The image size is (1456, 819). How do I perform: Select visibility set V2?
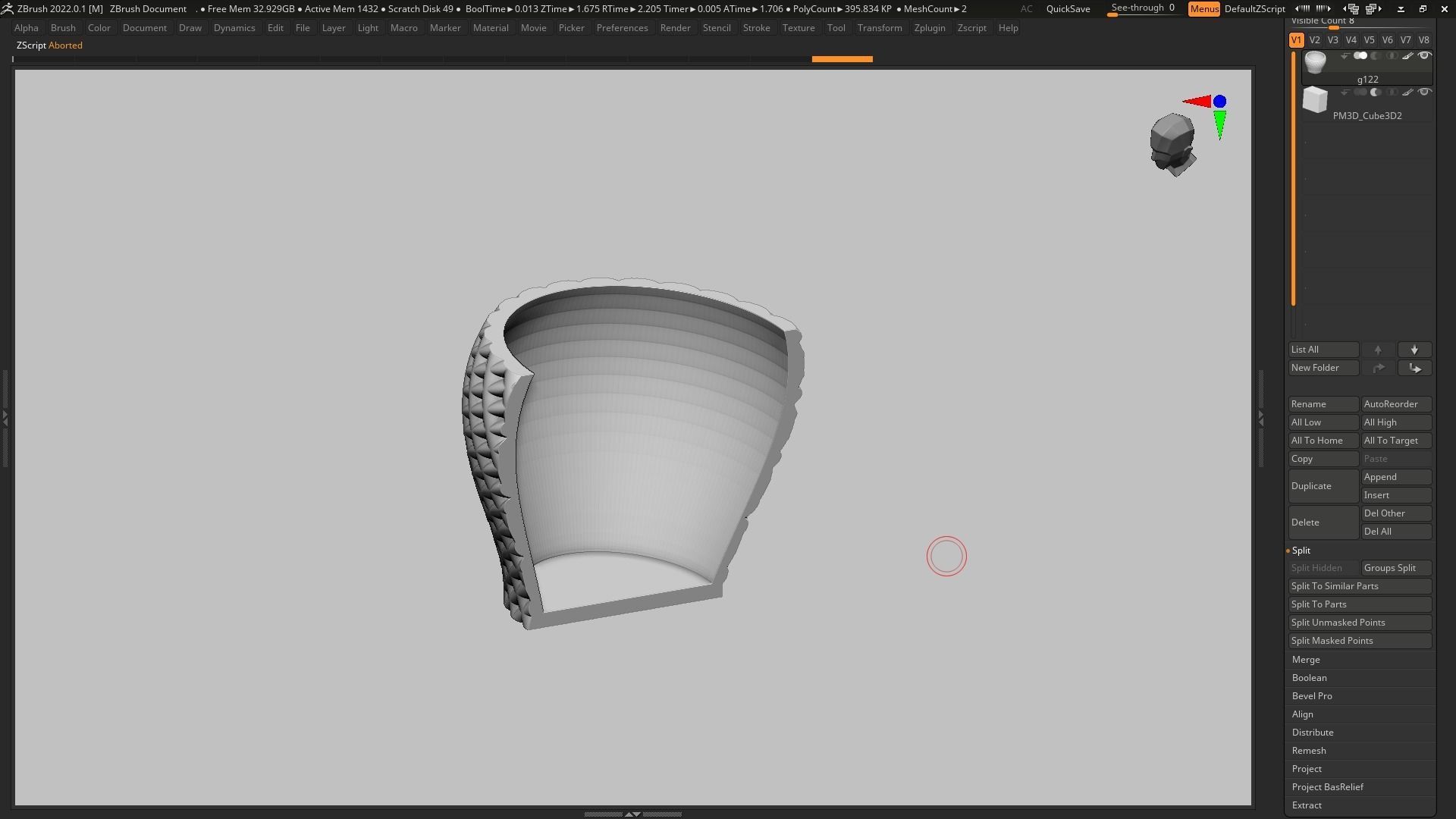tap(1314, 40)
